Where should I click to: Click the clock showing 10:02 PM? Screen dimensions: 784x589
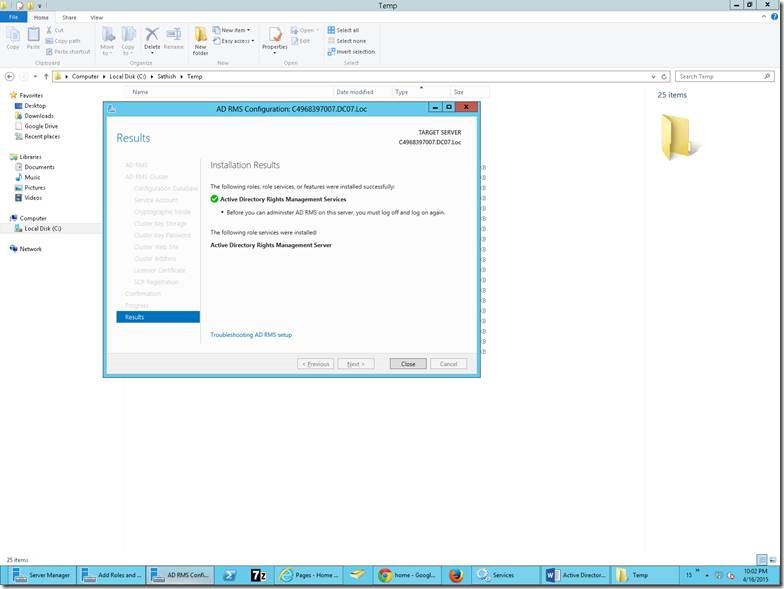coord(755,571)
